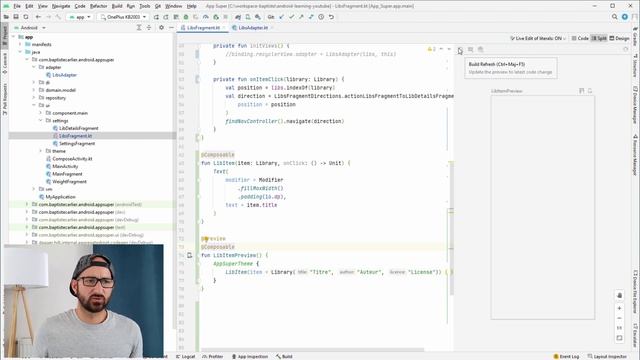Collapse the adapter folder in project tree
Viewport: 640px width, 360px height.
click(34, 67)
